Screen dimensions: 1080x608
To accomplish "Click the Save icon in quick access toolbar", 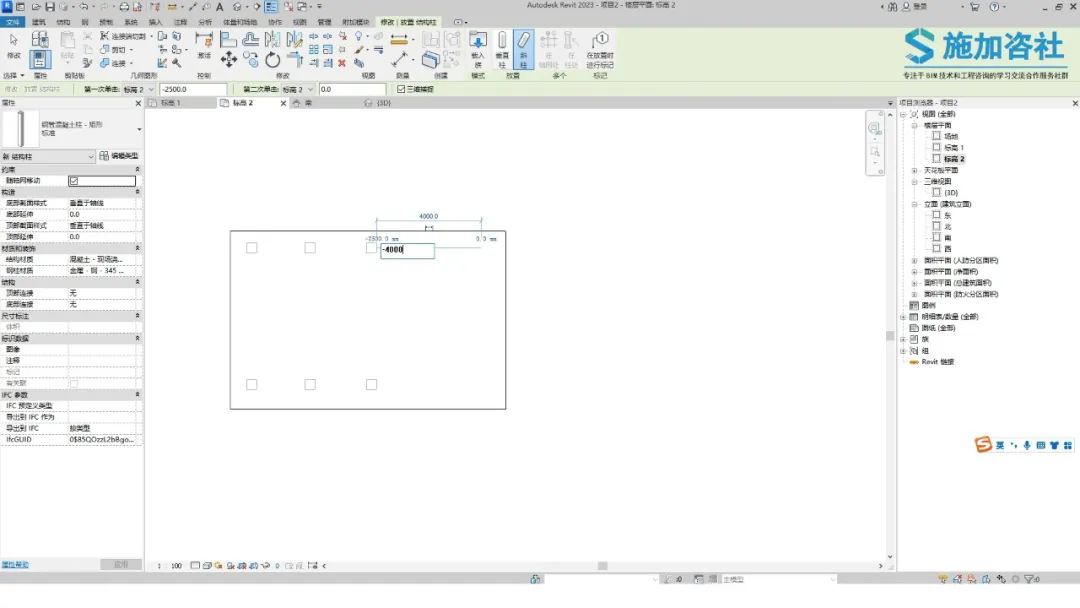I will click(50, 7).
